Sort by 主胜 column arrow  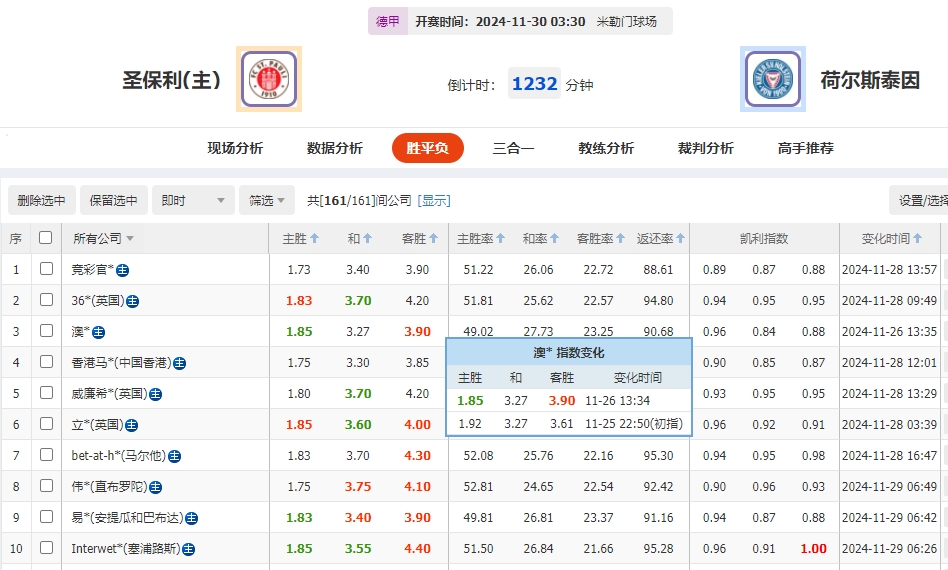(314, 239)
